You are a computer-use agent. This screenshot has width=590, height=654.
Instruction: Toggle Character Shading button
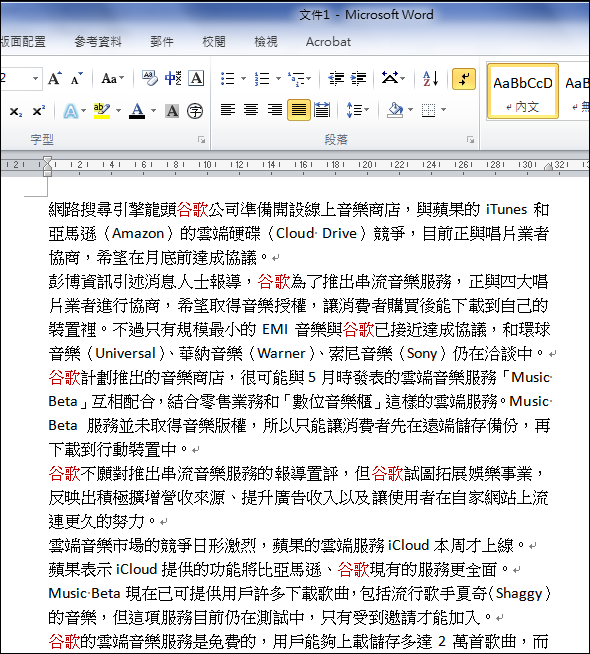172,111
